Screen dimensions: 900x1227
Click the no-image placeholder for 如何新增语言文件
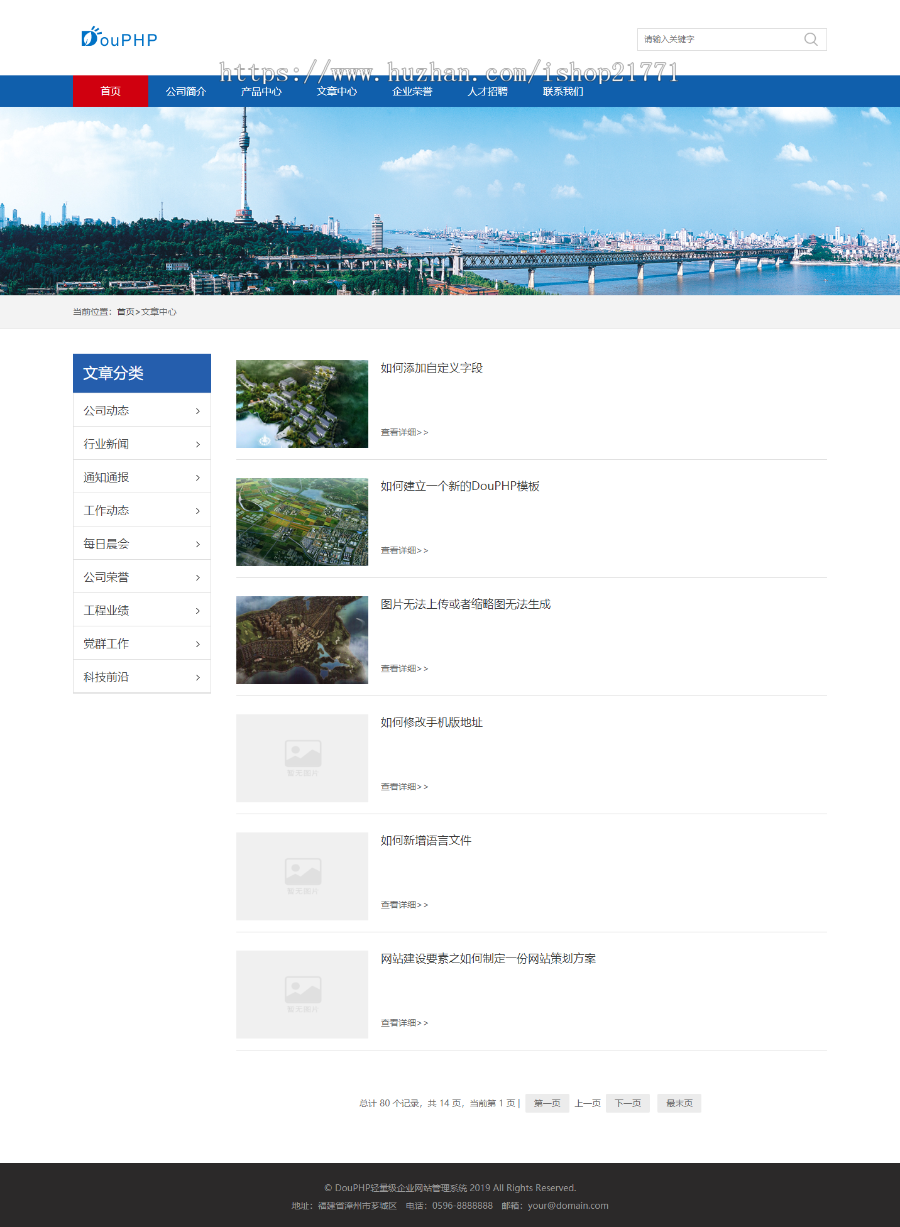[x=301, y=875]
